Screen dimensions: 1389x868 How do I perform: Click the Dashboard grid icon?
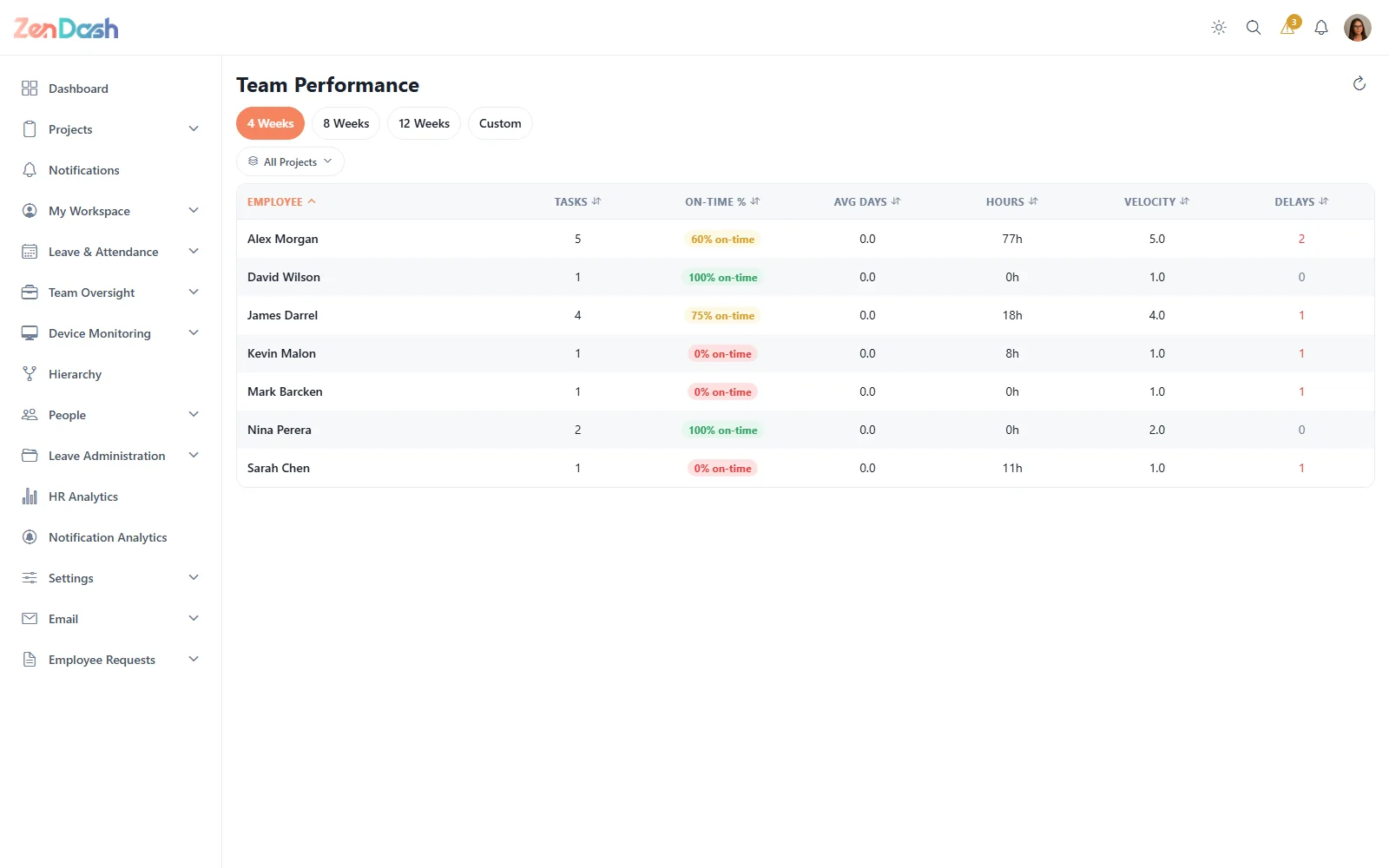point(30,89)
